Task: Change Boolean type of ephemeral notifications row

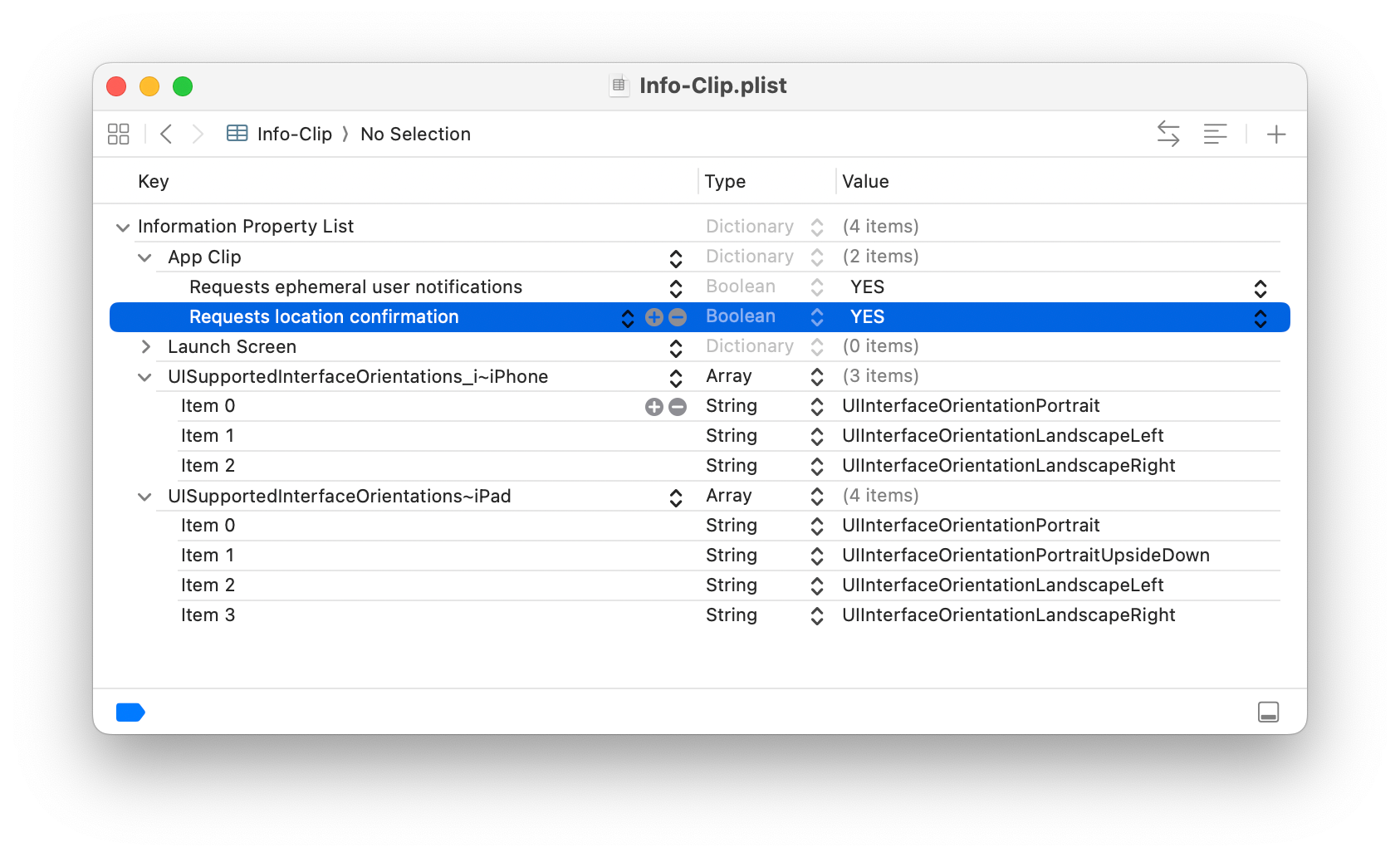Action: click(817, 287)
